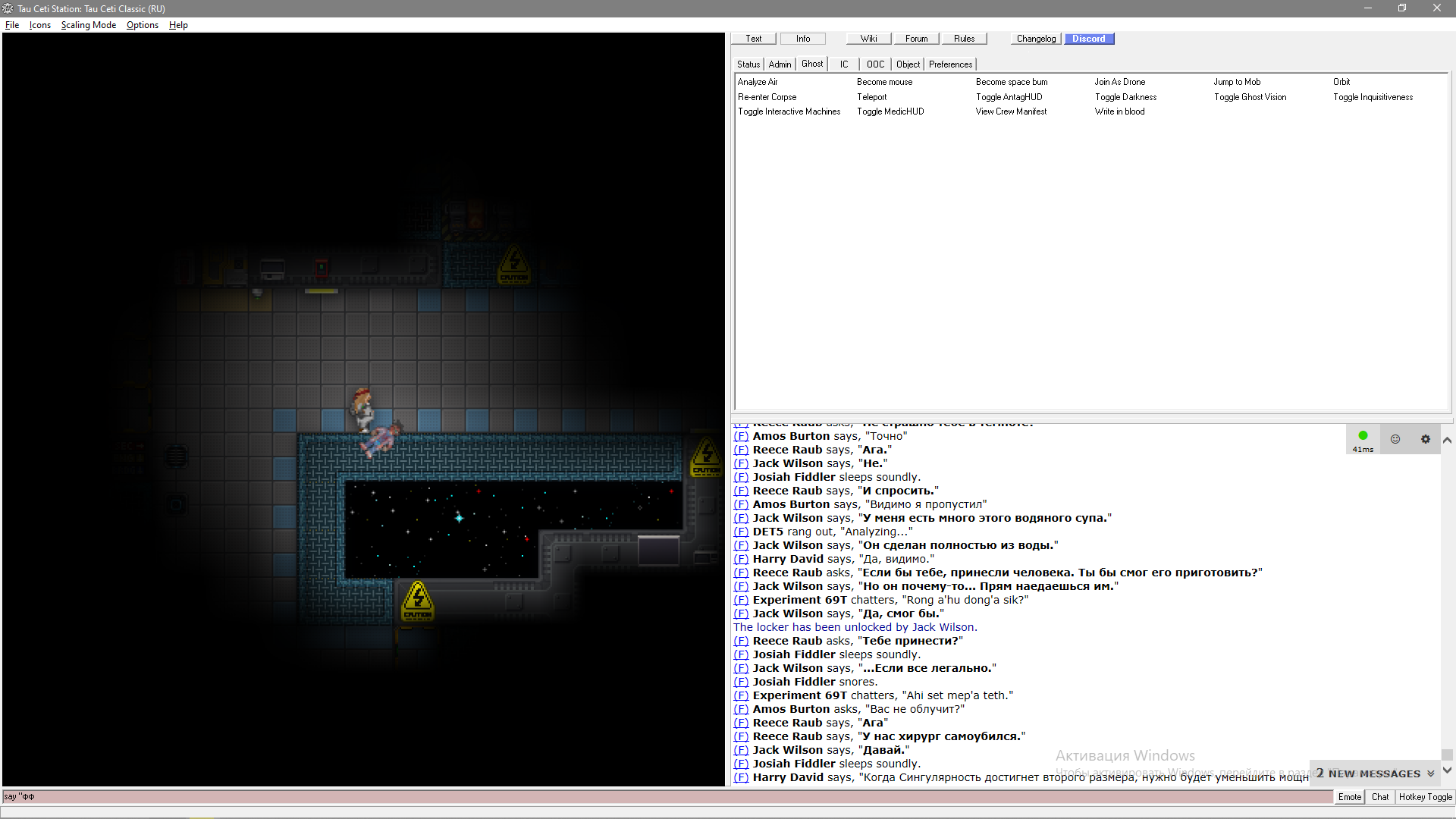Image resolution: width=1456 pixels, height=819 pixels.
Task: Follow (F) link beside Reece Raub says У нас хирург
Action: point(741,736)
